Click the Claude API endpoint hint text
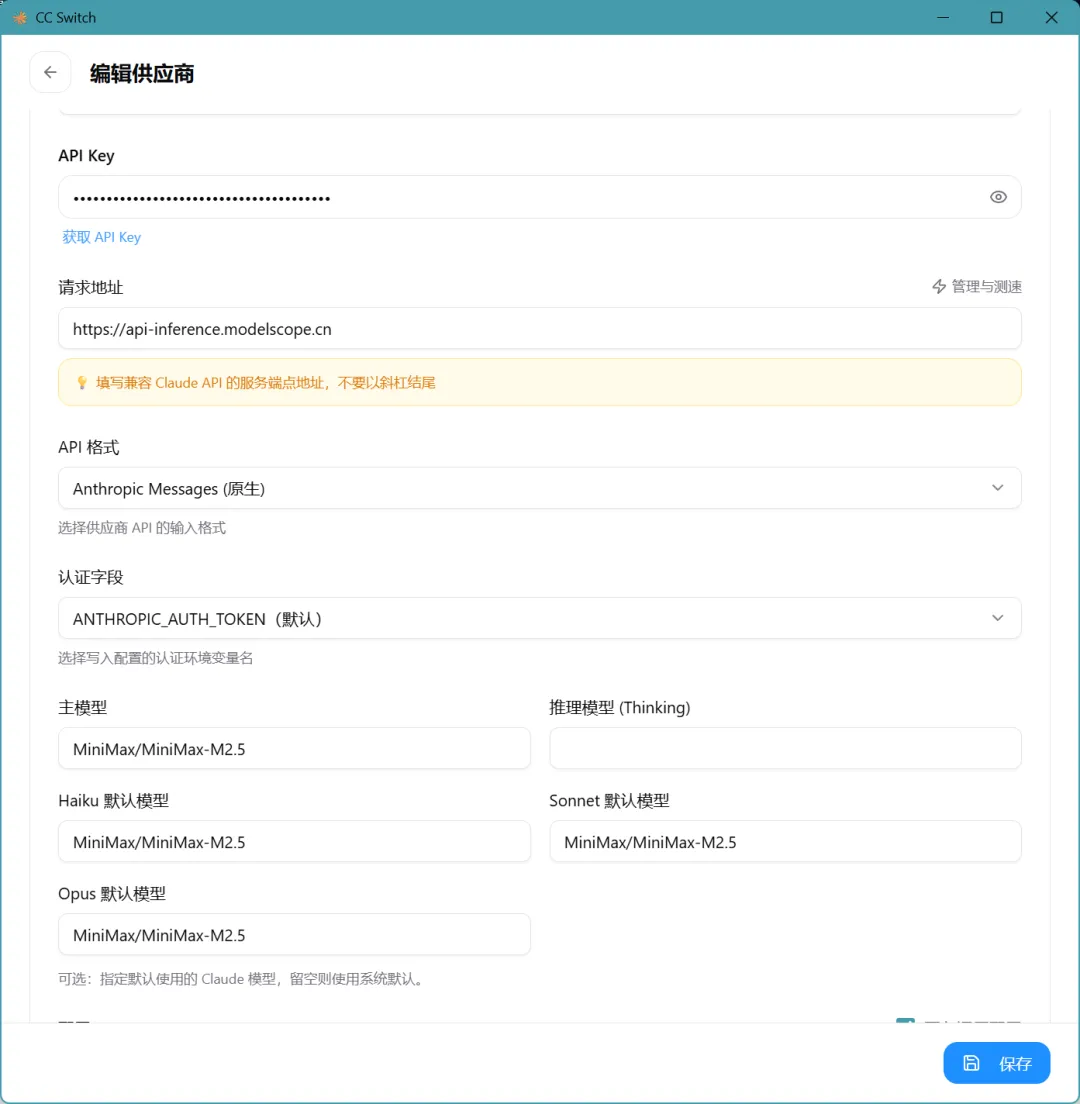This screenshot has height=1104, width=1080. tap(265, 383)
